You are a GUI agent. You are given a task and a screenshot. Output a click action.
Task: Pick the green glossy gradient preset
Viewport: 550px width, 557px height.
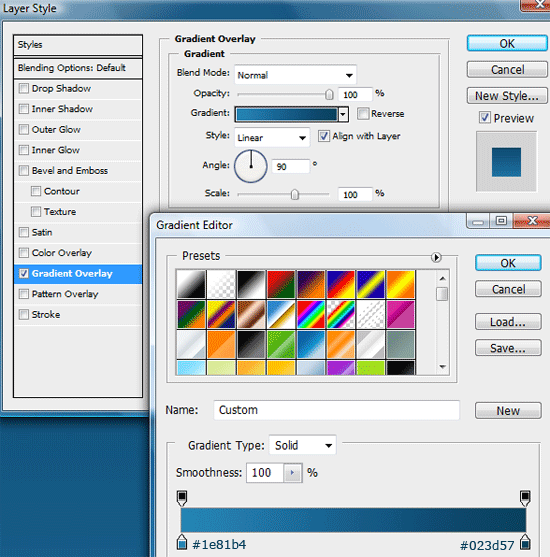pos(281,344)
